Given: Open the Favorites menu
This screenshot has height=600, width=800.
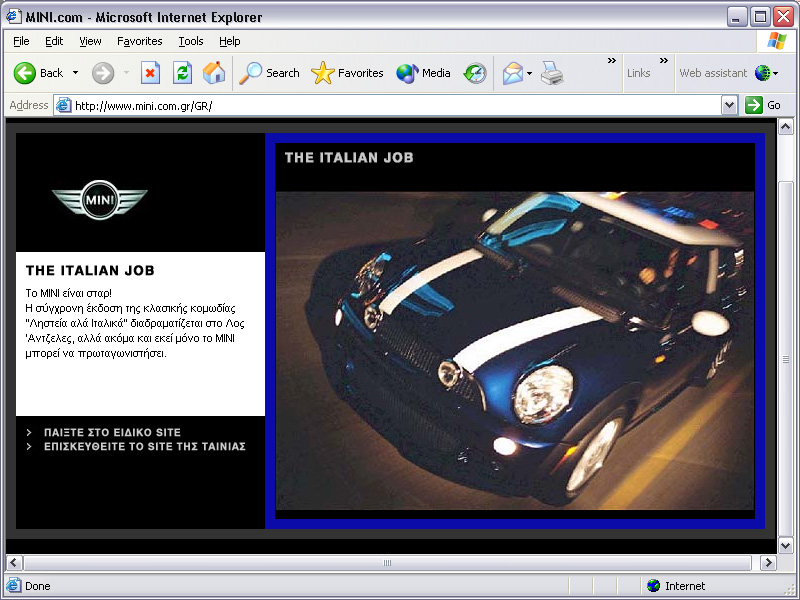Looking at the screenshot, I should 139,41.
